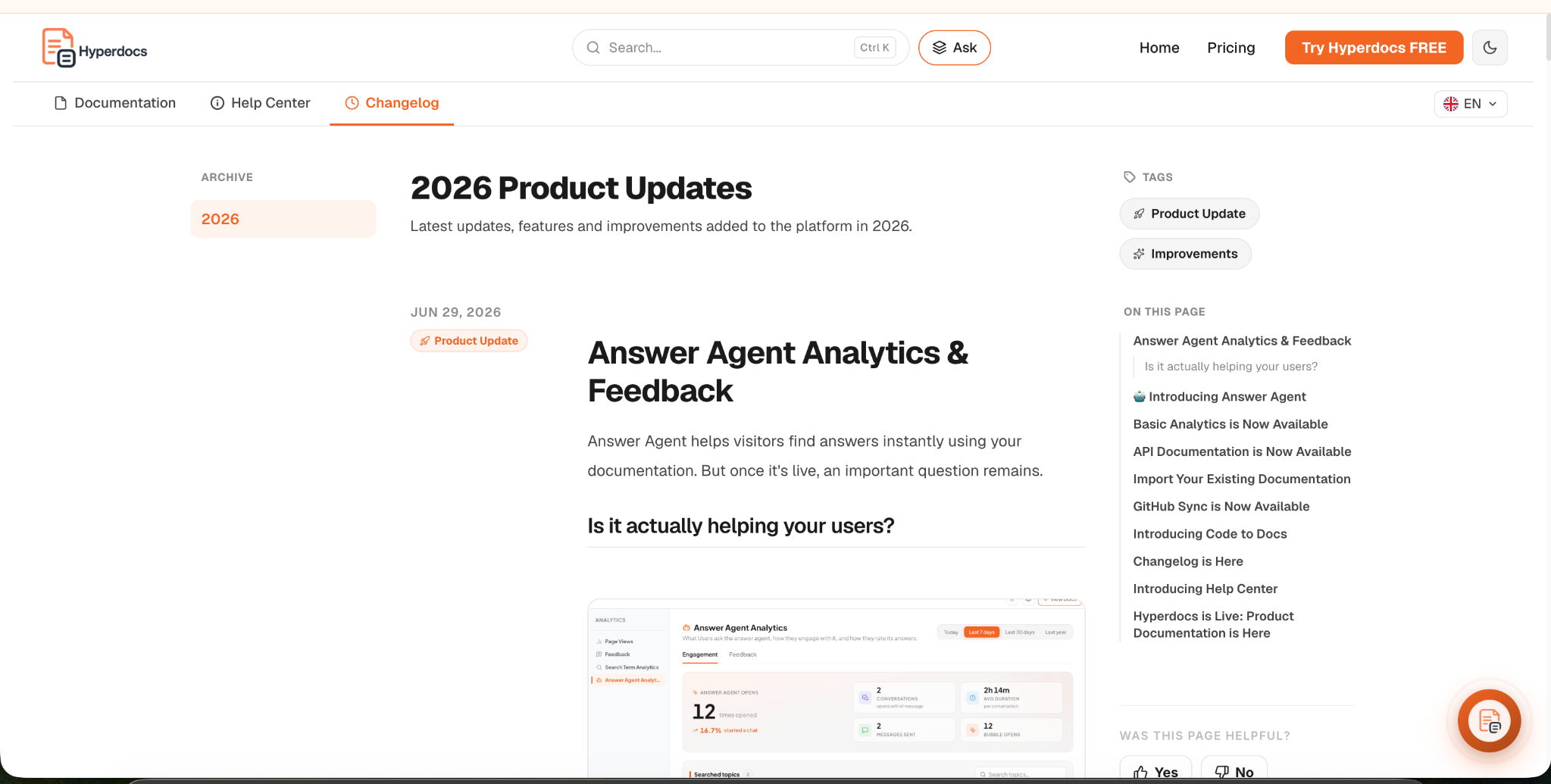
Task: Click the JUN 29, 2026 date
Action: tap(455, 312)
